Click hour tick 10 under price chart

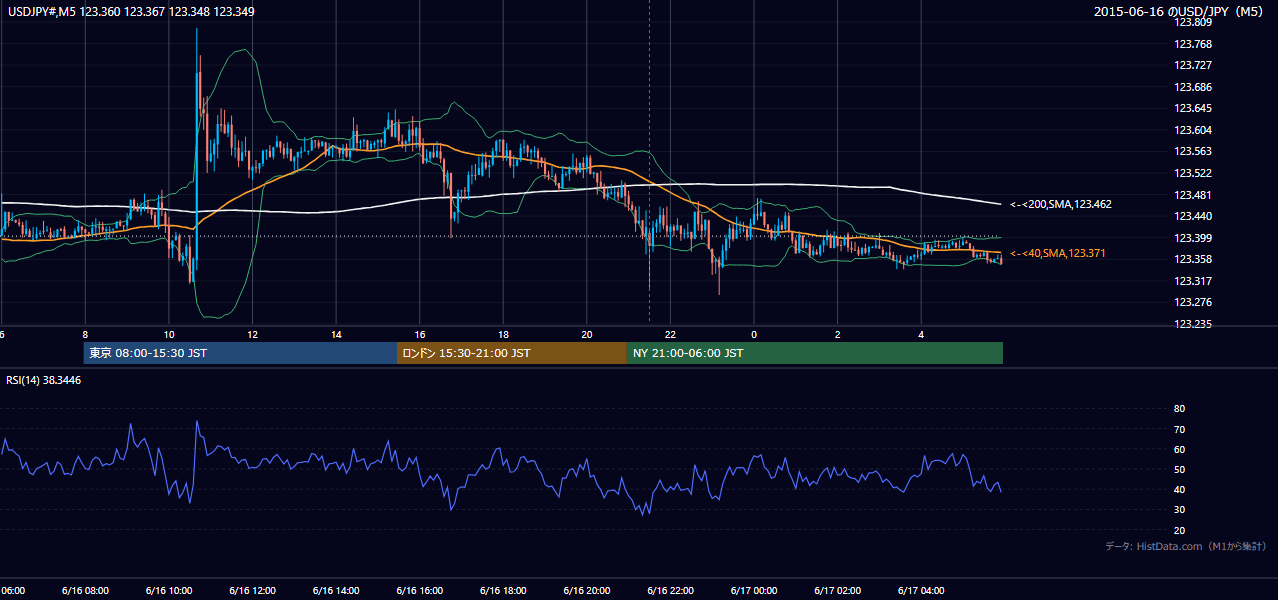click(x=168, y=334)
